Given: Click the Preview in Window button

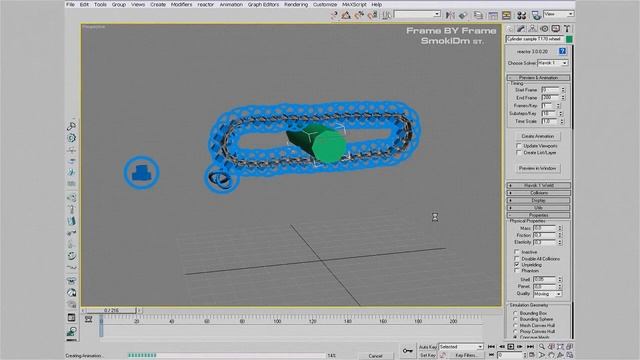Looking at the screenshot, I should pos(538,168).
